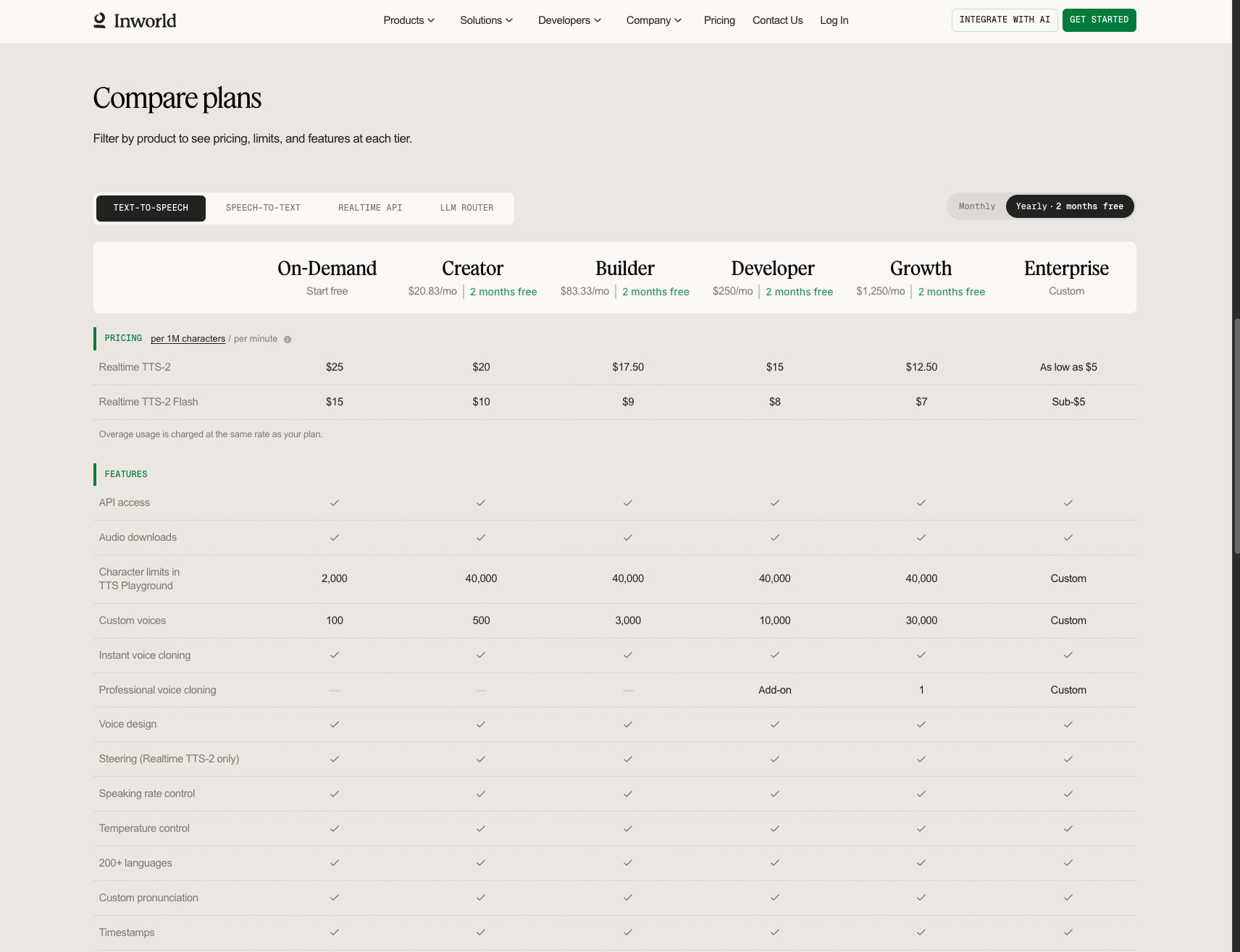The height and width of the screenshot is (952, 1240).
Task: Show pricing per 1M characters
Action: coord(188,339)
